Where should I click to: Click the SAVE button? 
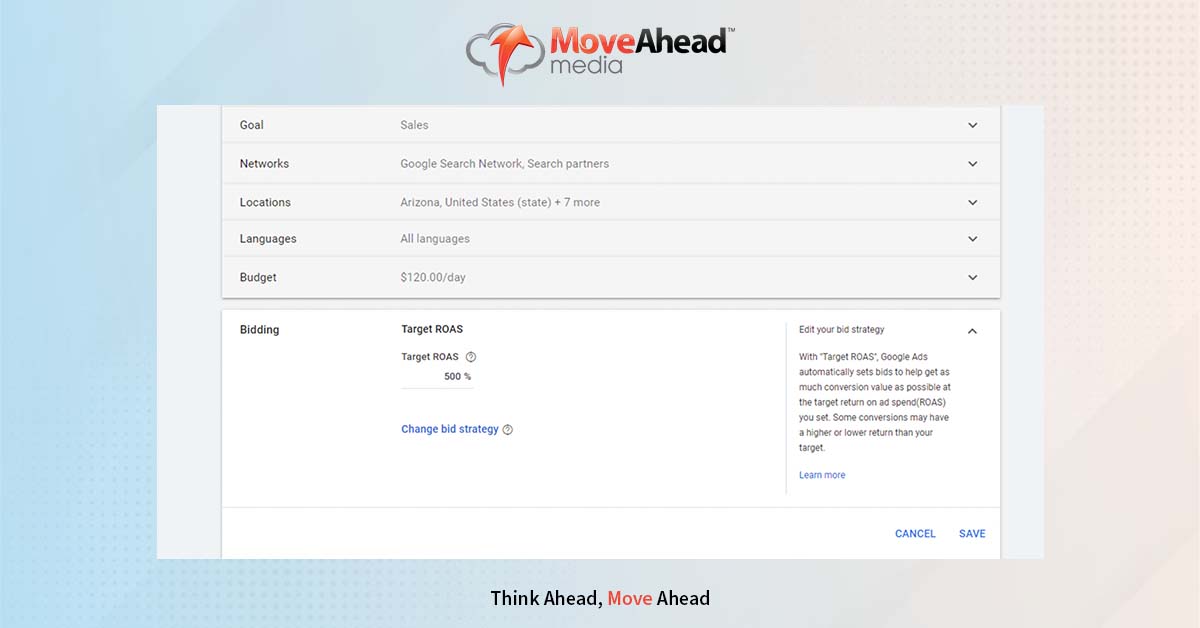point(972,534)
